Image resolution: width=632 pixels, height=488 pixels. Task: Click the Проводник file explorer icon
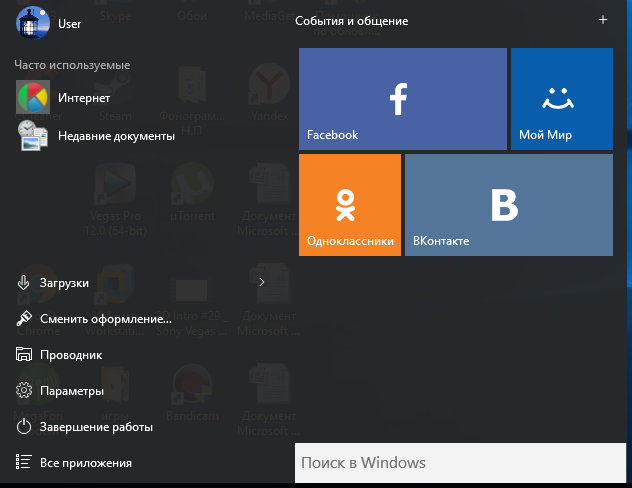pos(24,354)
